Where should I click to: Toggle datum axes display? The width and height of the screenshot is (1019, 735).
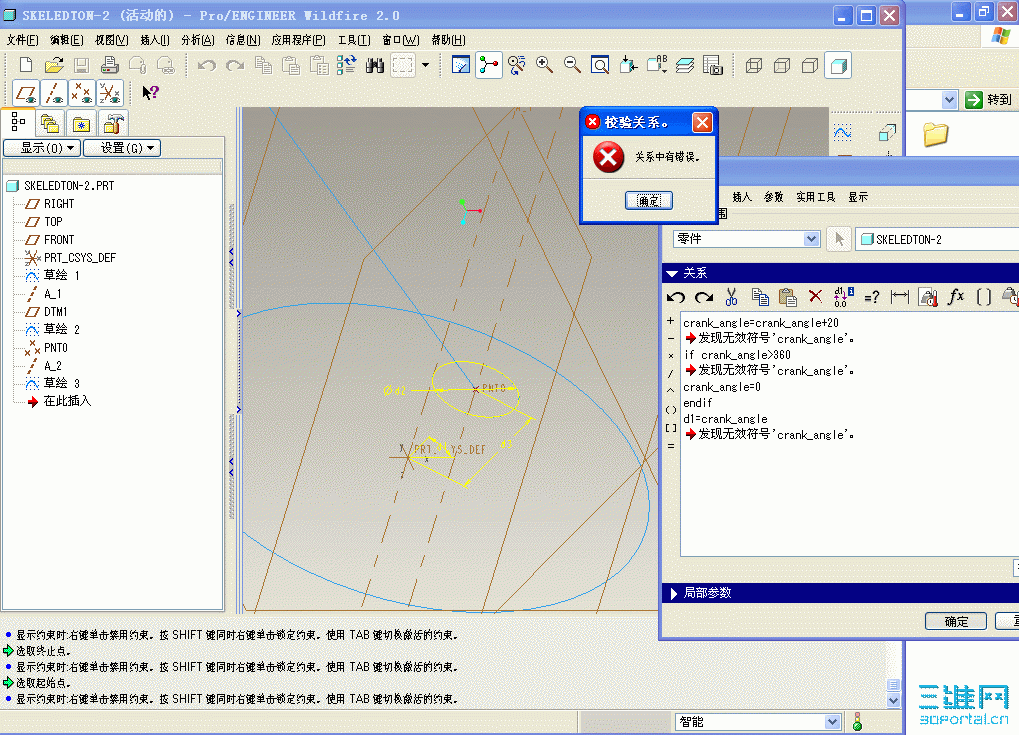tap(53, 93)
